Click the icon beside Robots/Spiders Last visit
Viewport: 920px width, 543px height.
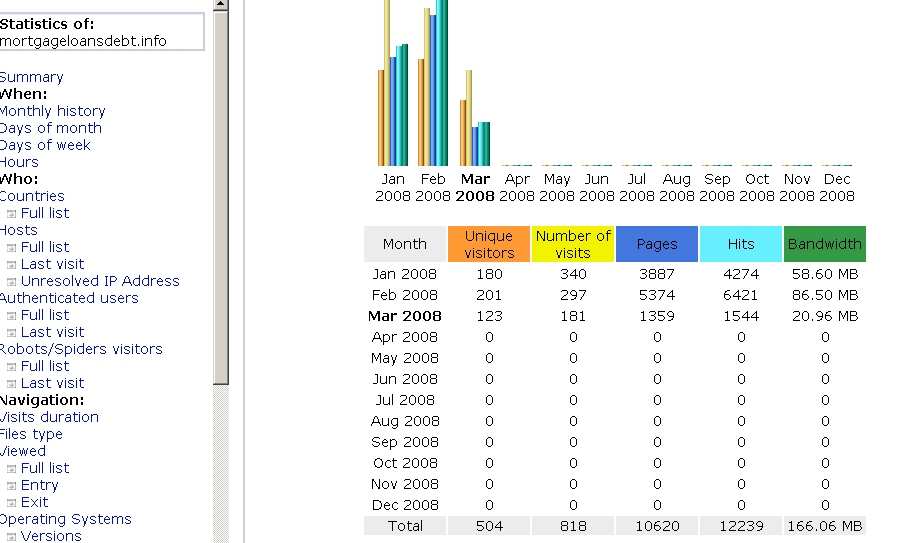click(11, 384)
